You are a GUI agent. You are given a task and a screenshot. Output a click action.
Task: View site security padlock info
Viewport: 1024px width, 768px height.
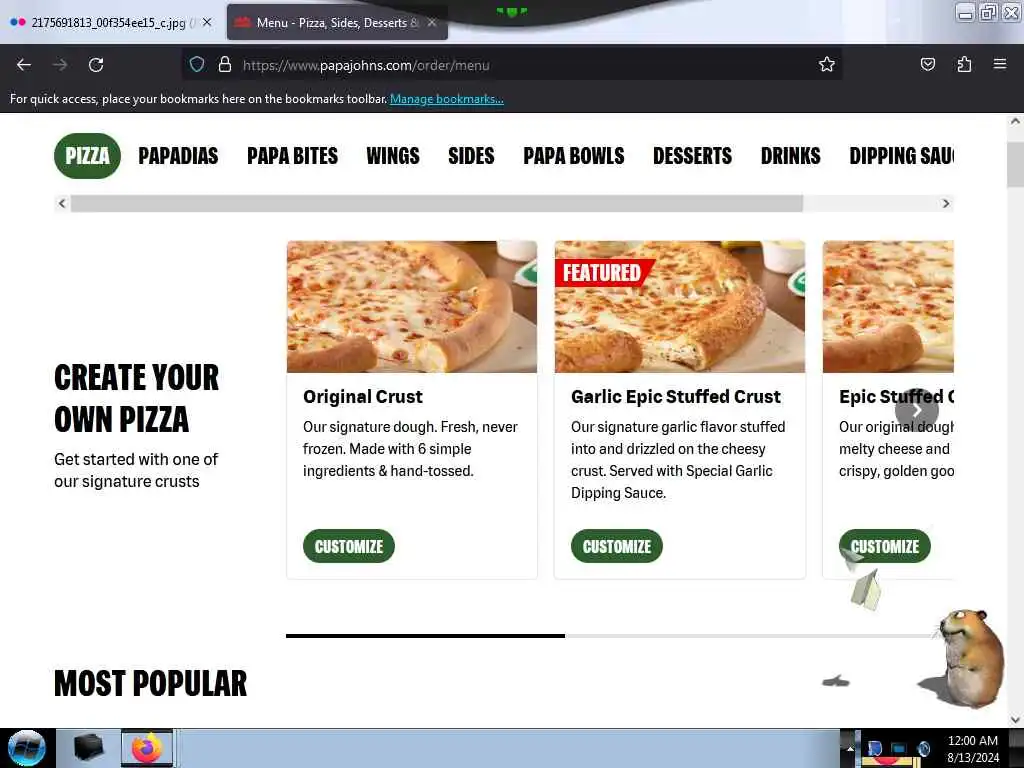[225, 65]
